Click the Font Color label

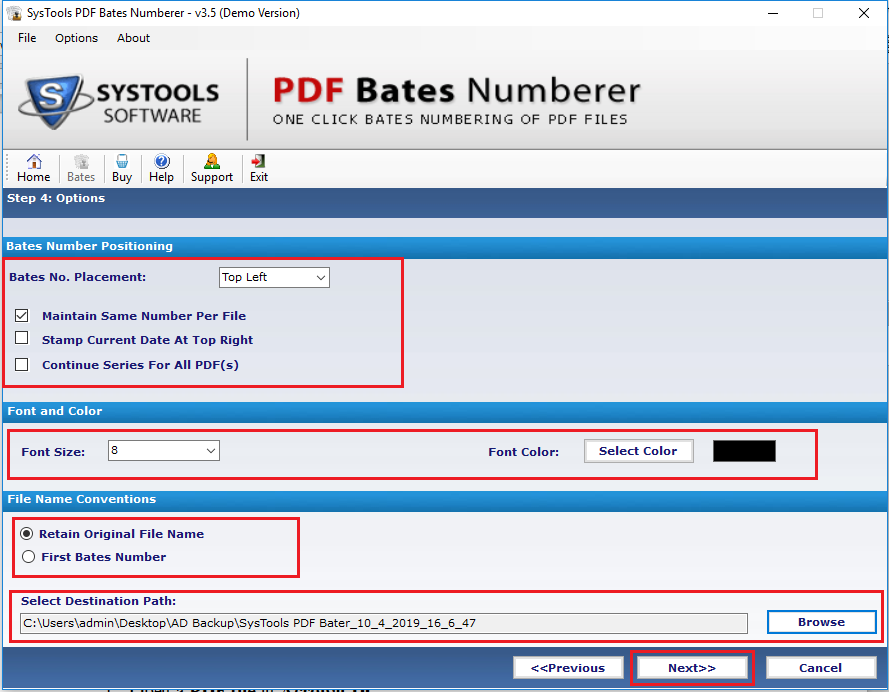pyautogui.click(x=524, y=452)
